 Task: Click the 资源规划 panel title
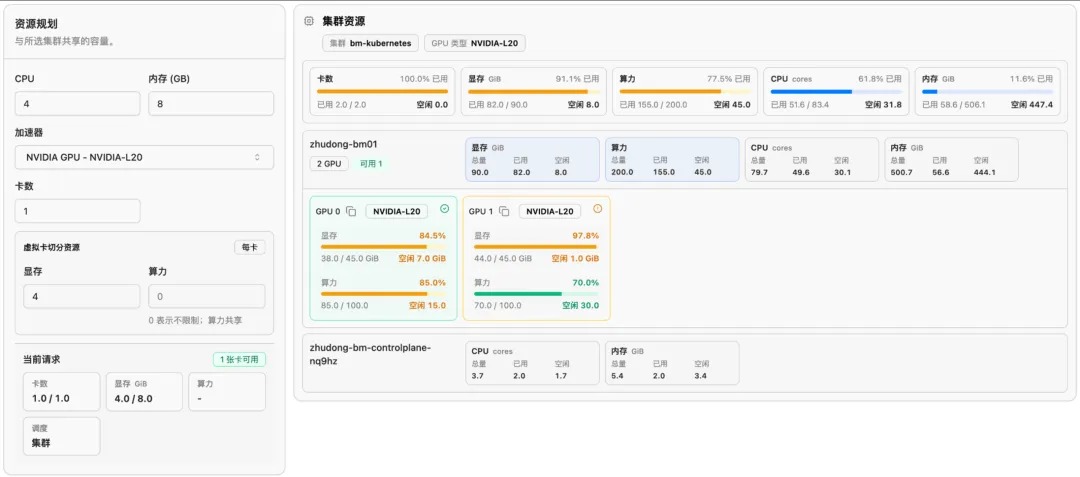coord(36,23)
